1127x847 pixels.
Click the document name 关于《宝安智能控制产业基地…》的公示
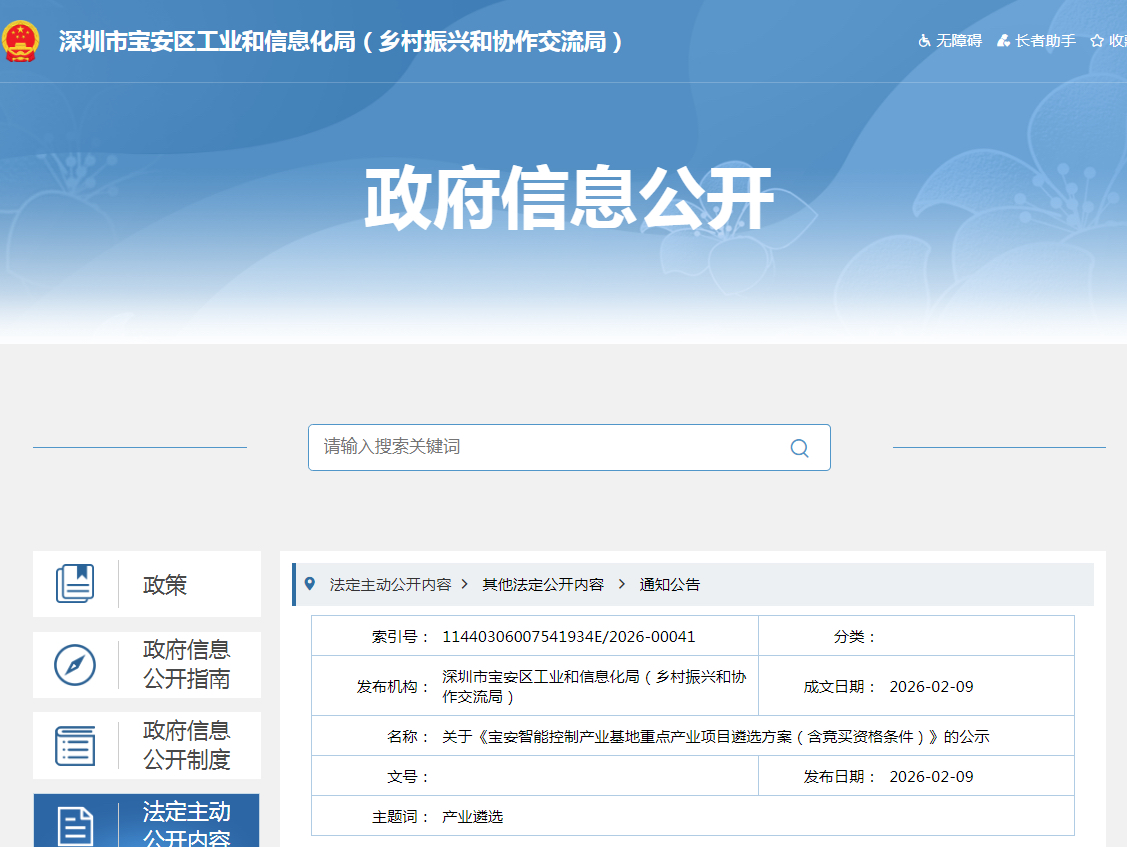click(x=715, y=736)
